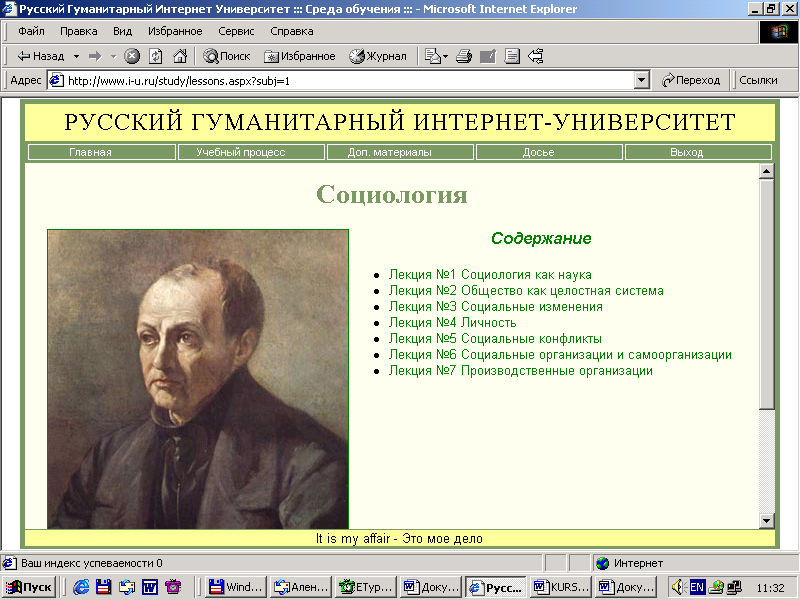Open the Доп. материалы site tab
800x600 pixels.
point(400,152)
